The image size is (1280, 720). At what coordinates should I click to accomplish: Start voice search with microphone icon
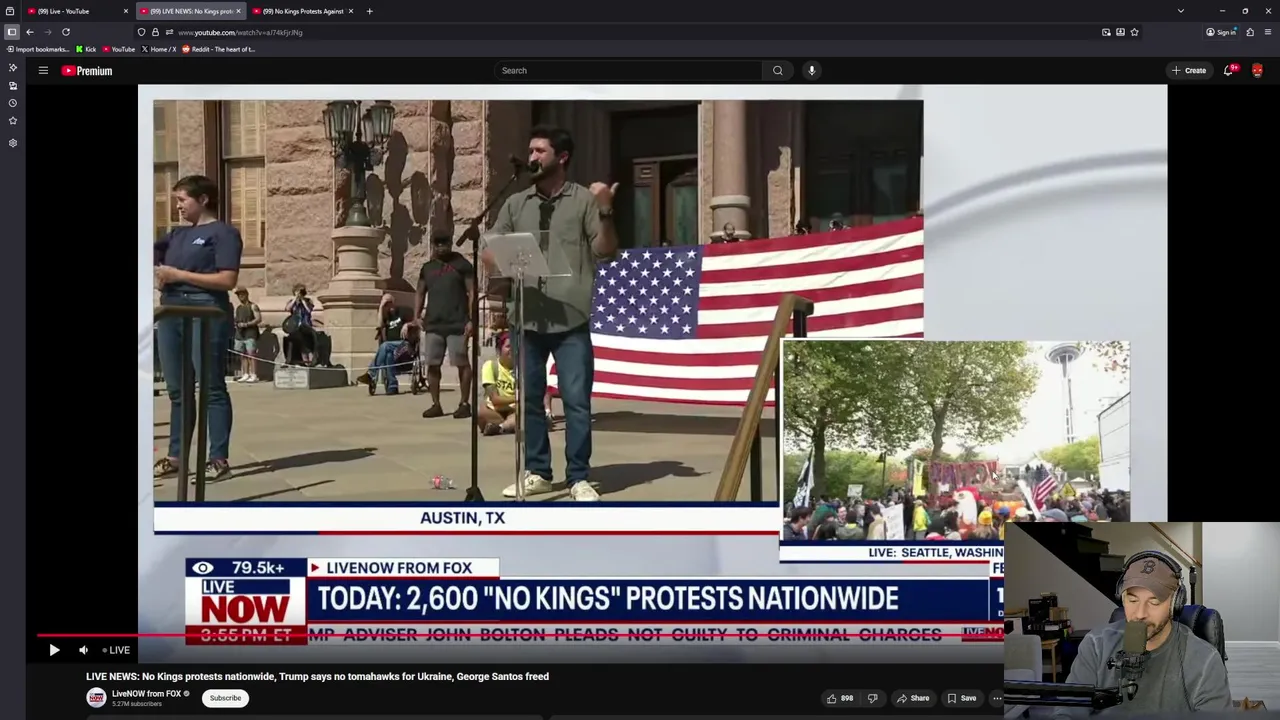(811, 70)
